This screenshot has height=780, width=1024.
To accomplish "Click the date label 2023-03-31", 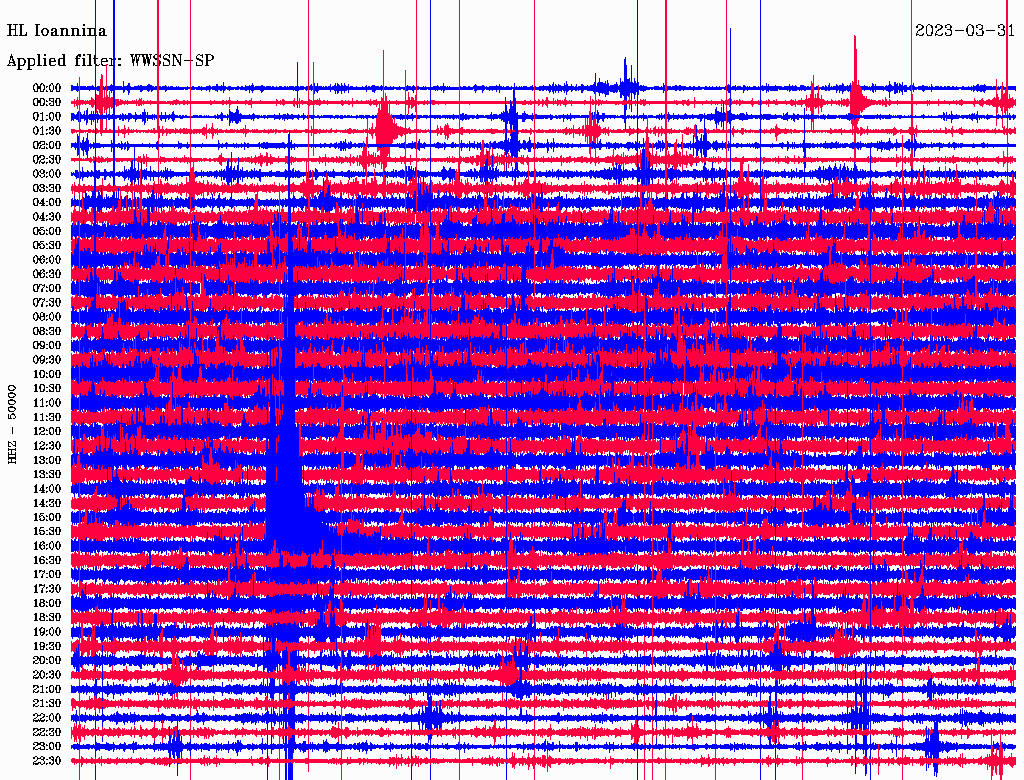I will pos(965,31).
